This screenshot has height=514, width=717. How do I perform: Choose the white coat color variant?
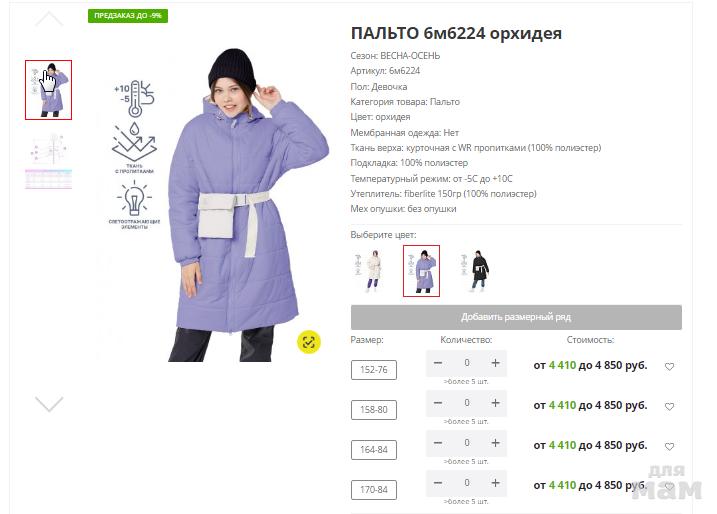tap(369, 271)
